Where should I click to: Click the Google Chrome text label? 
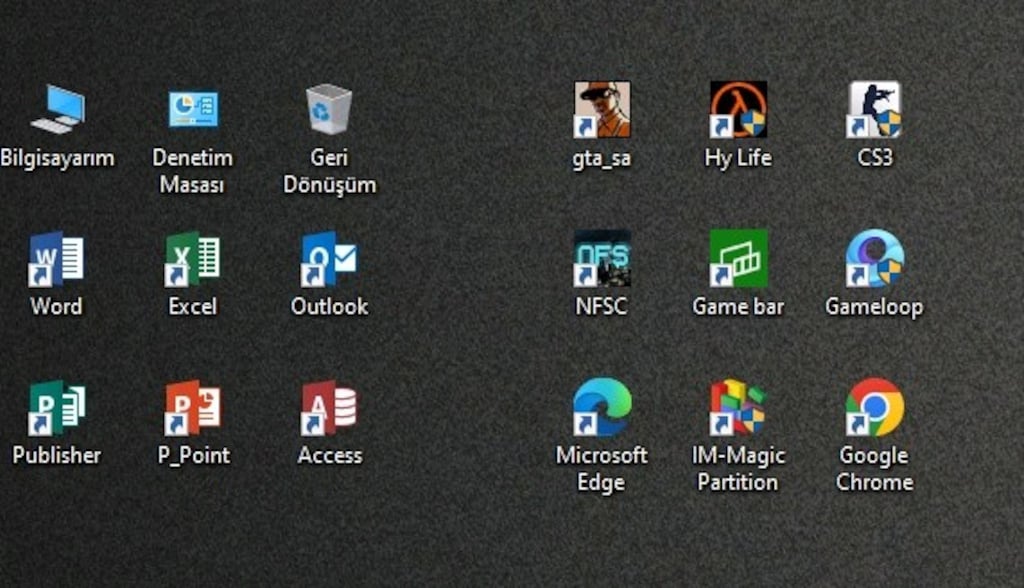[x=874, y=468]
